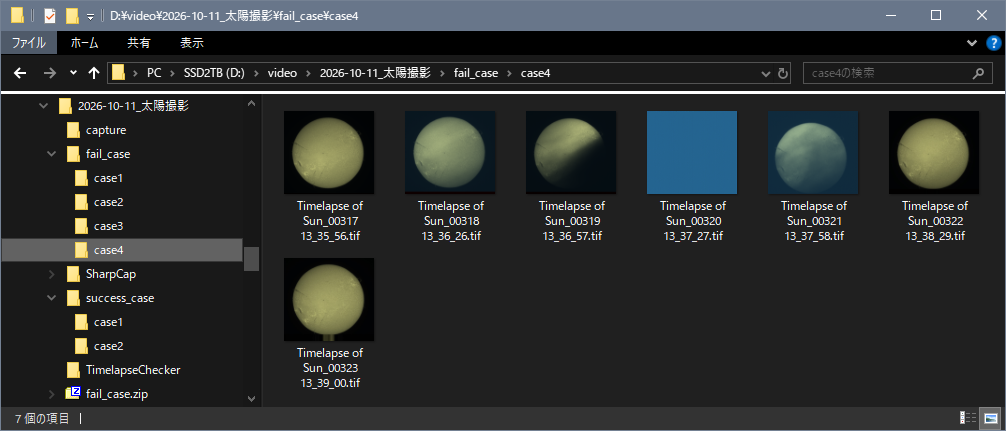
Task: Expand the SharpCap tree node
Action: click(51, 274)
